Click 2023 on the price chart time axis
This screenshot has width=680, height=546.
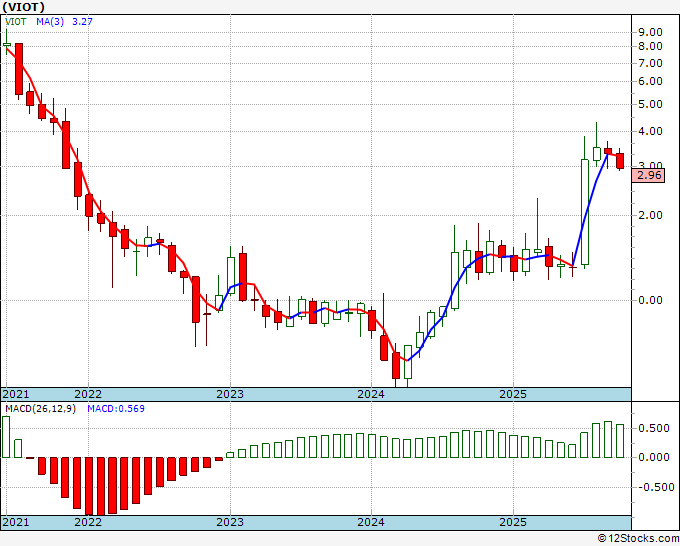(x=230, y=394)
